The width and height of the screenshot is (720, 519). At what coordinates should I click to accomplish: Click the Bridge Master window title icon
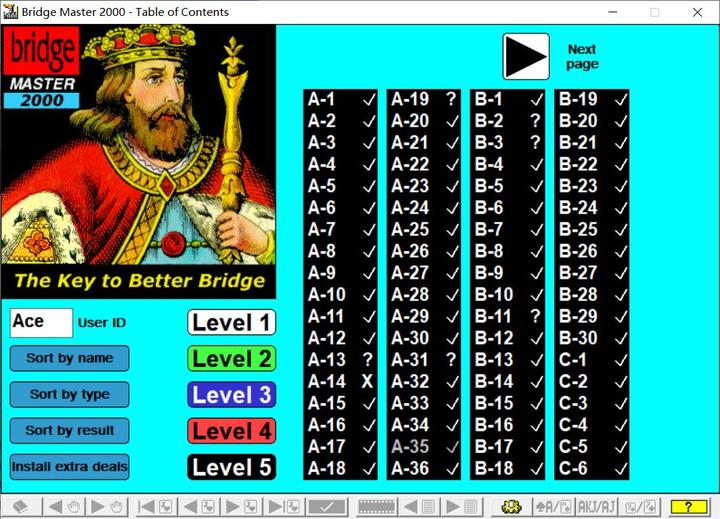pos(10,11)
